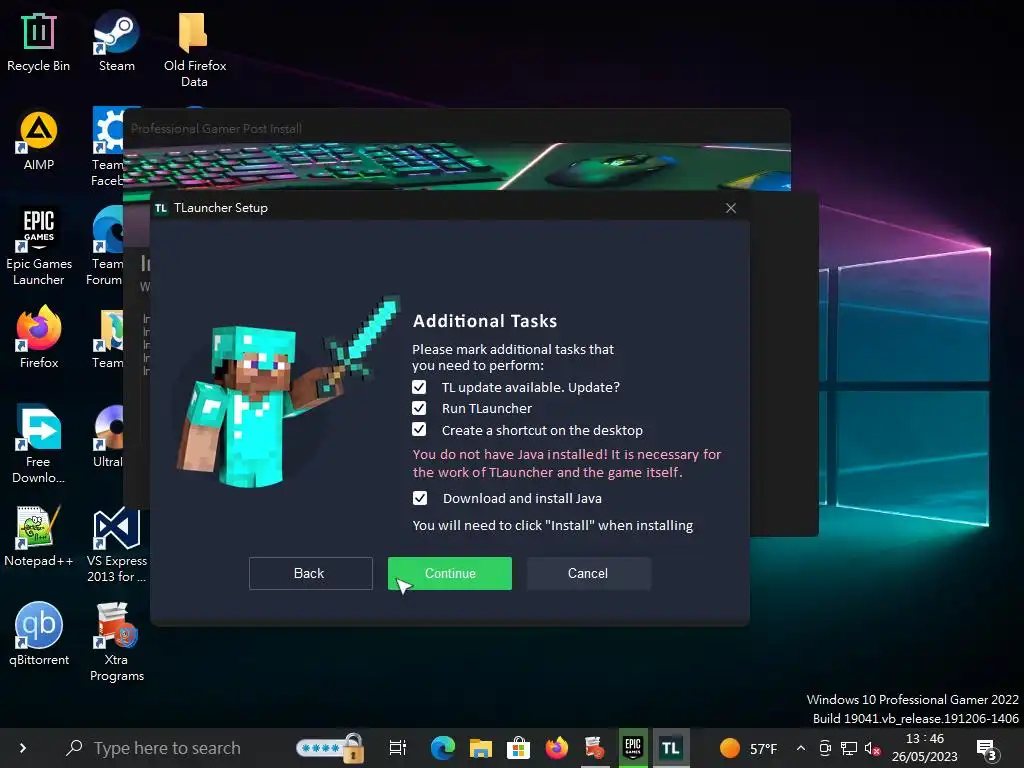Open File Explorer from the taskbar

coord(480,748)
